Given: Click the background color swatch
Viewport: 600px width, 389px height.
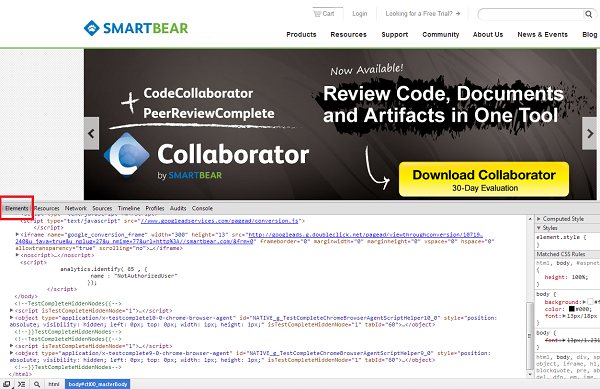Looking at the screenshot, I should click(x=590, y=302).
